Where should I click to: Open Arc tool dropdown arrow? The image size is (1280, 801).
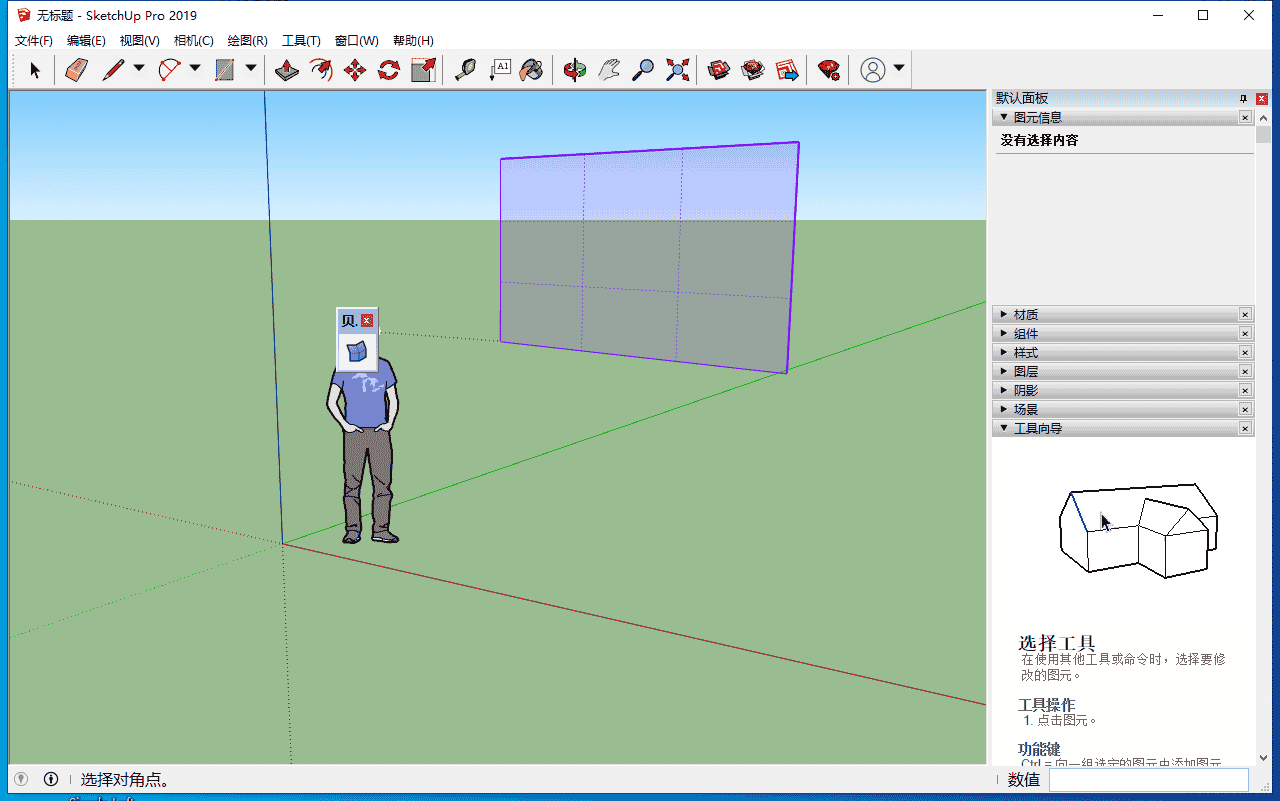195,69
